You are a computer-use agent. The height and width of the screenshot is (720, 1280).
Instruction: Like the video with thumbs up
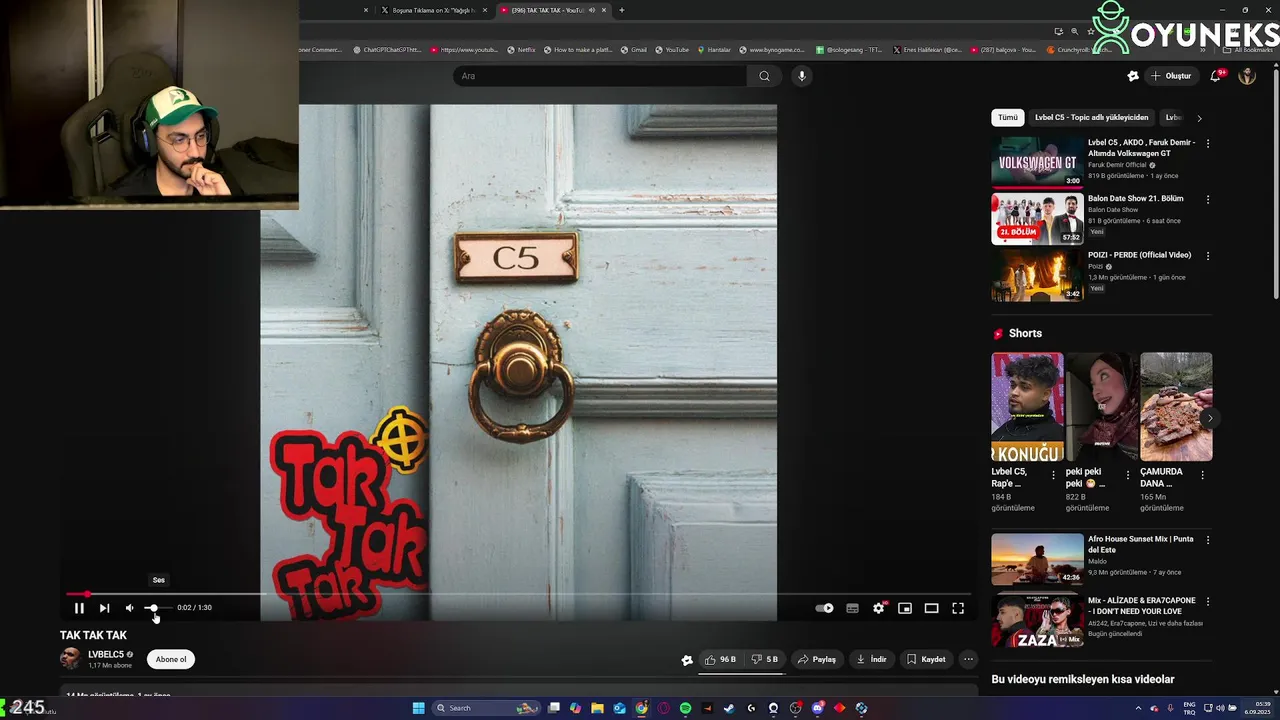[720, 660]
